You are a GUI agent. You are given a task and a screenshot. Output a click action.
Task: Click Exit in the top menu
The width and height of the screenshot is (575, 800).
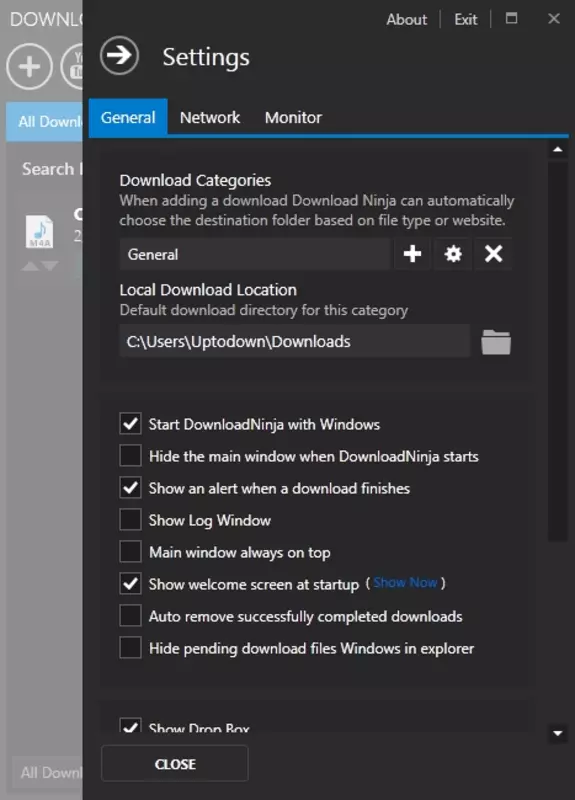466,19
